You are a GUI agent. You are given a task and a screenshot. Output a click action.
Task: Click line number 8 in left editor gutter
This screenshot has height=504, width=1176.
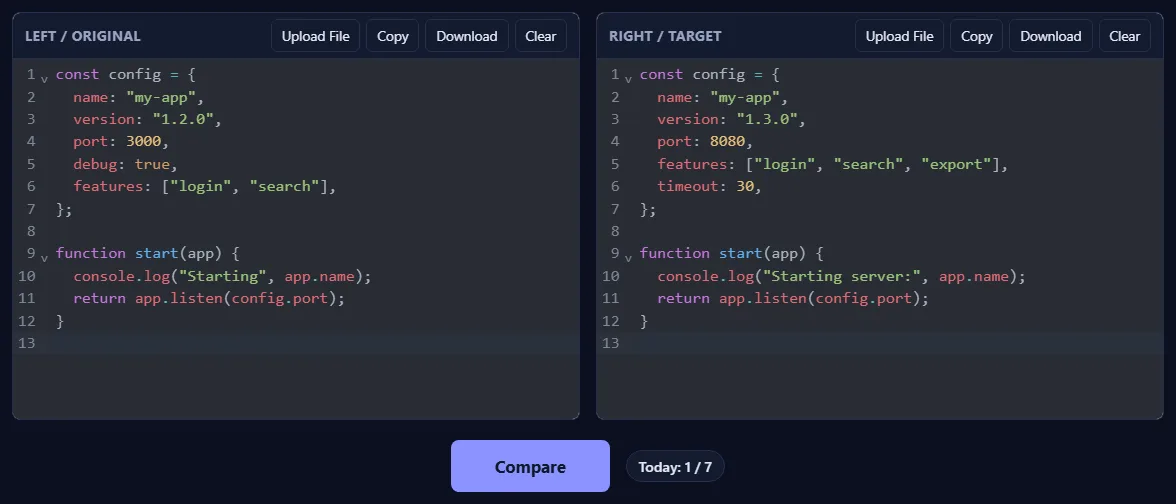click(30, 231)
